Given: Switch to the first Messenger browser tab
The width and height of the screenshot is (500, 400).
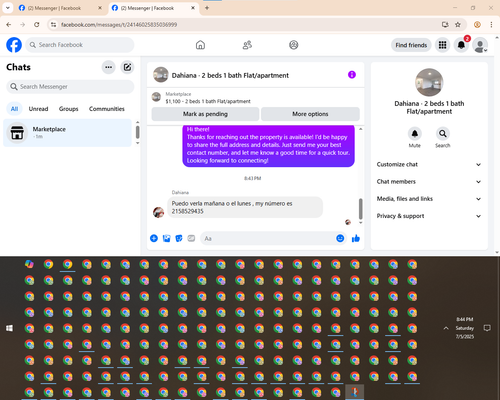Looking at the screenshot, I should pyautogui.click(x=60, y=8).
